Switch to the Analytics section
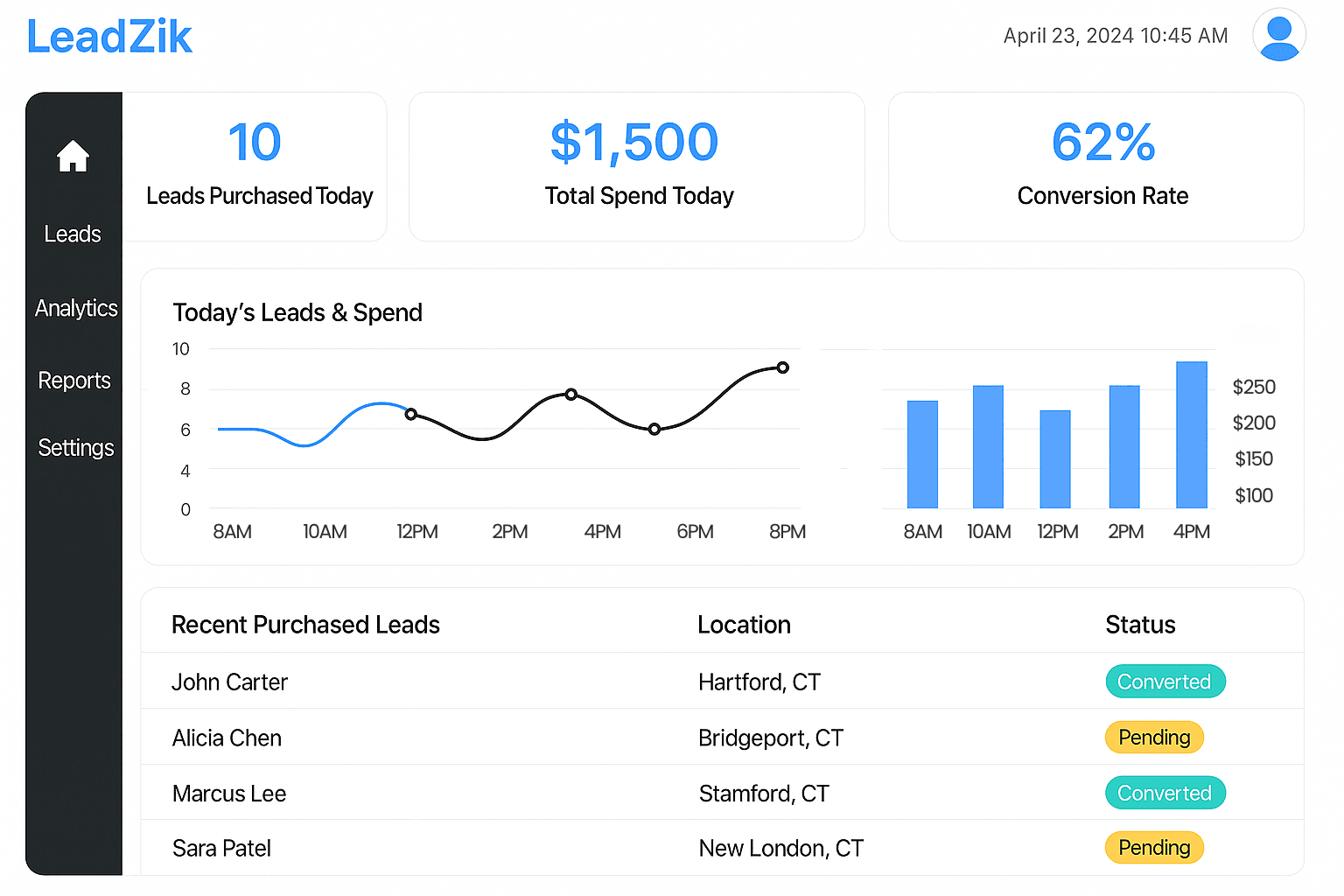 point(76,308)
